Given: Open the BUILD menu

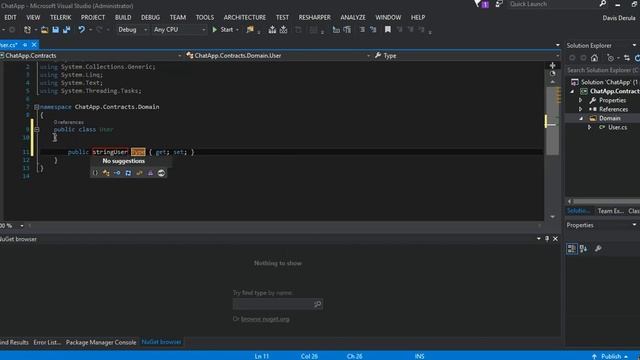Looking at the screenshot, I should point(123,18).
